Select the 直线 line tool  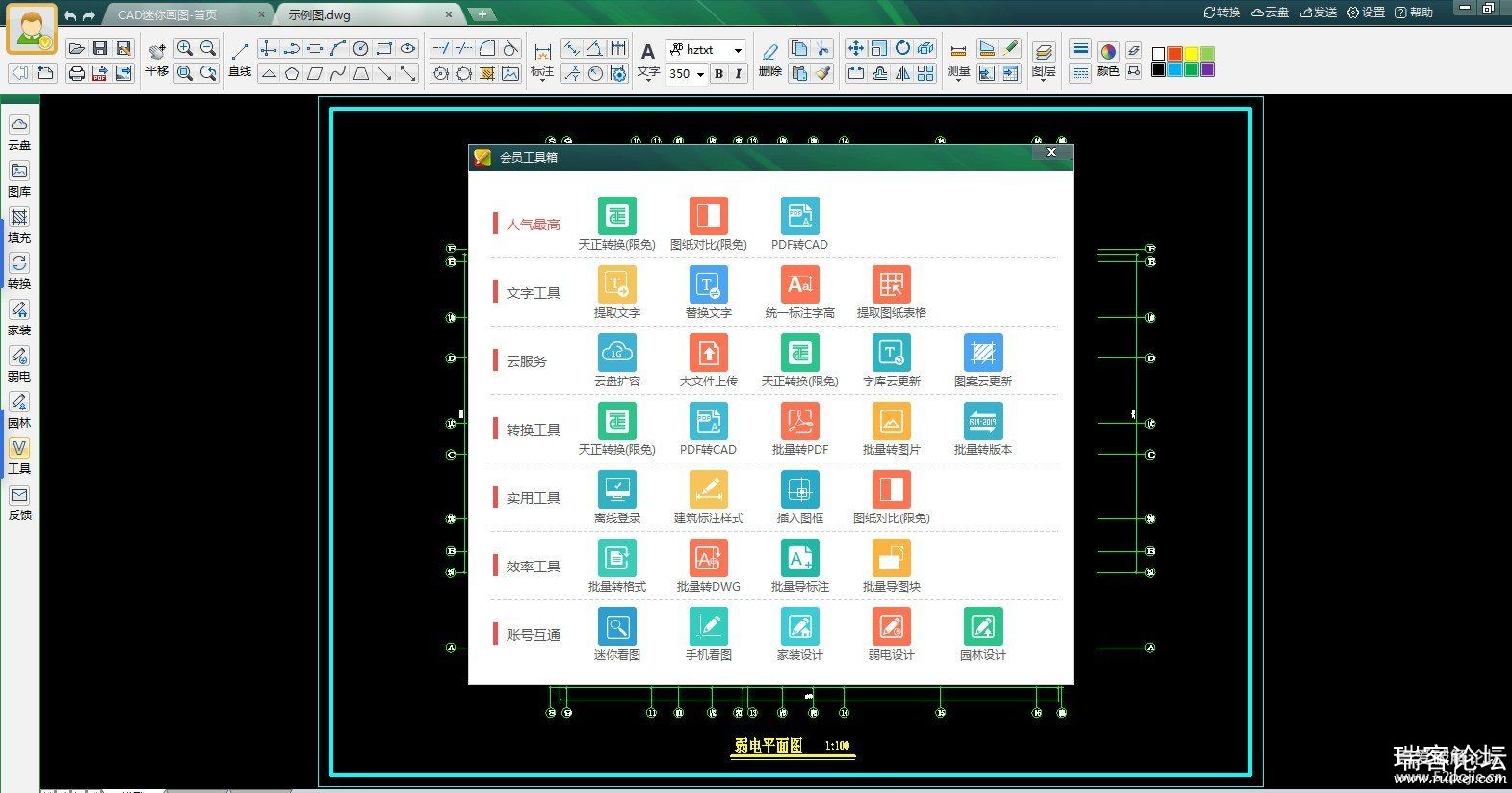click(x=240, y=60)
